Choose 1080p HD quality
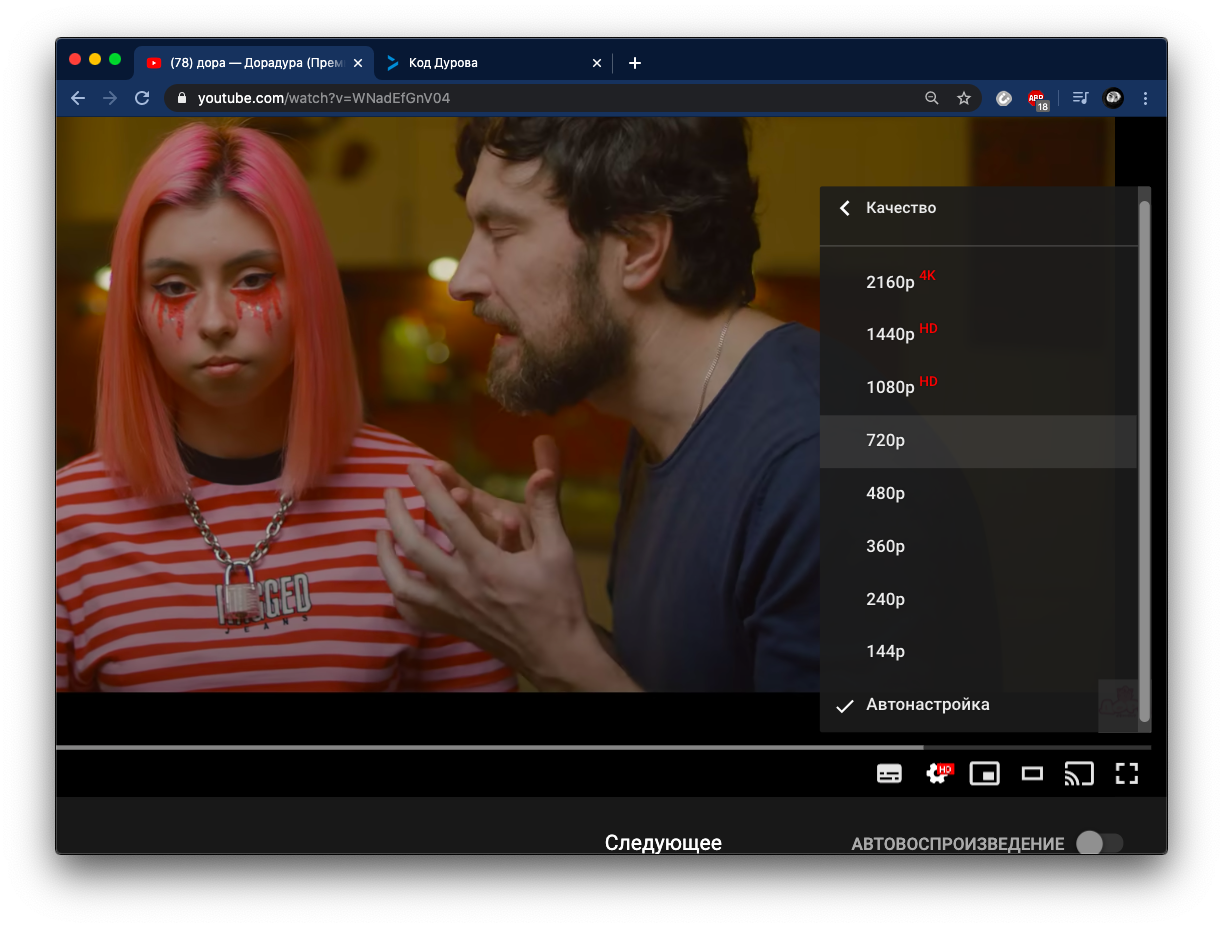The width and height of the screenshot is (1223, 928). 978,388
